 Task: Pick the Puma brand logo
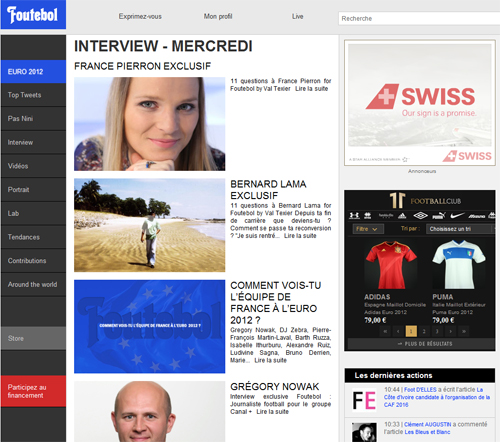tap(439, 216)
